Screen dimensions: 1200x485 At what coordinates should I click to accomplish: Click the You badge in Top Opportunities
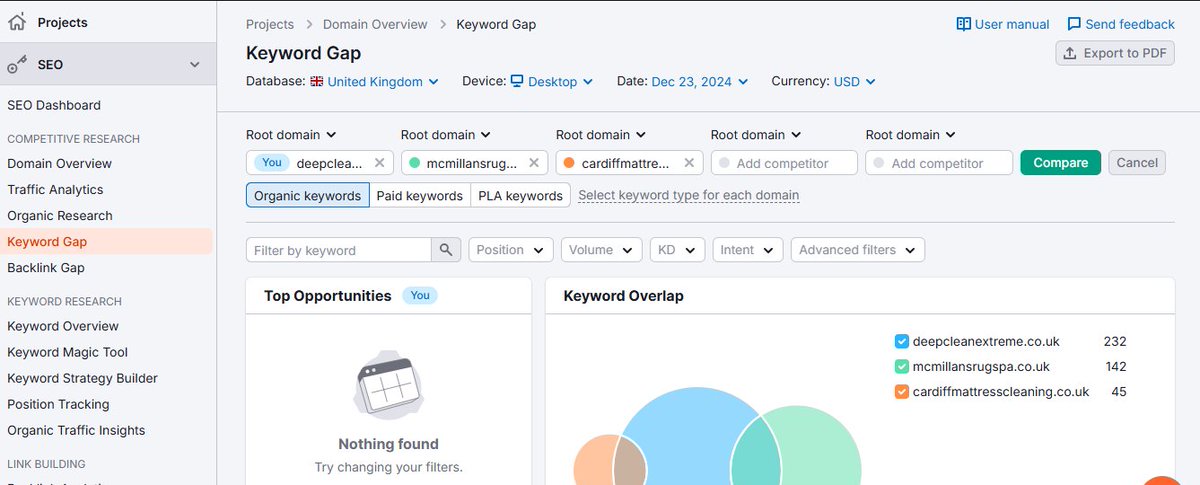[420, 296]
